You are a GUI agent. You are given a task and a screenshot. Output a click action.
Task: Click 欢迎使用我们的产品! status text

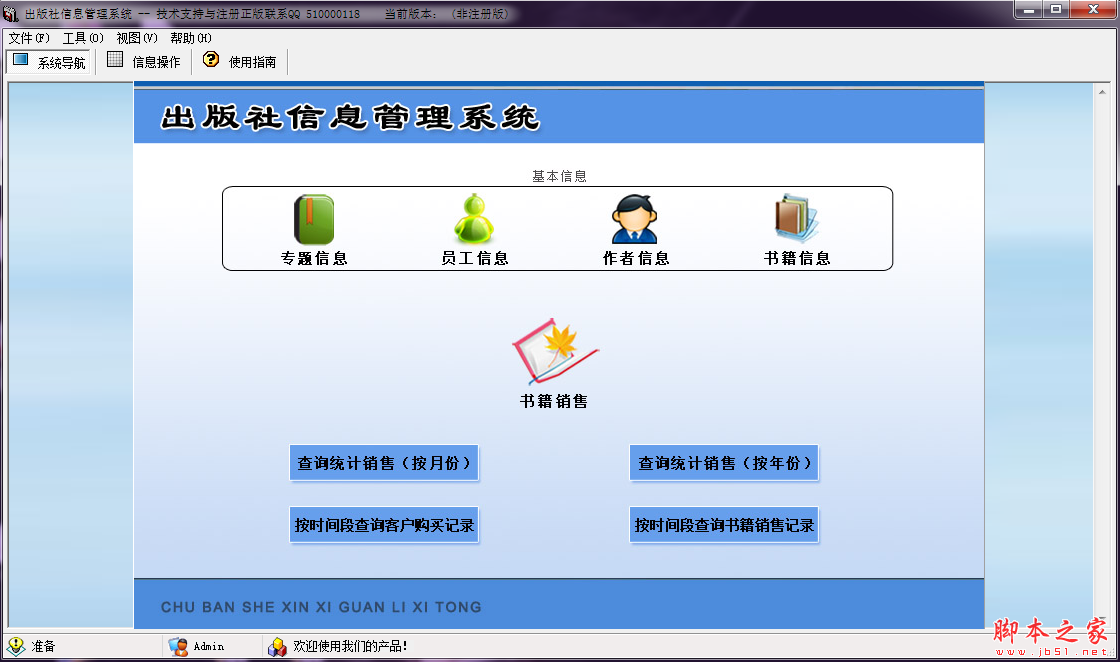point(350,647)
